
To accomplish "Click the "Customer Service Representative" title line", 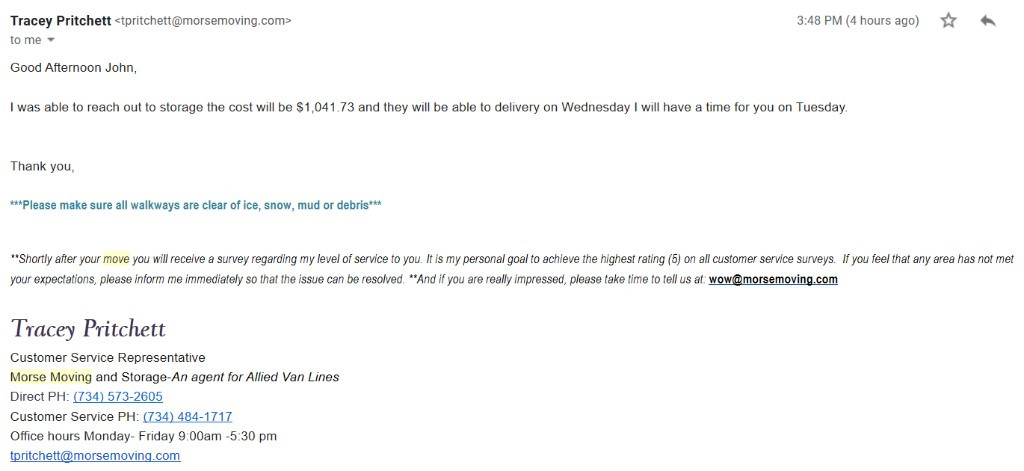I will click(107, 357).
